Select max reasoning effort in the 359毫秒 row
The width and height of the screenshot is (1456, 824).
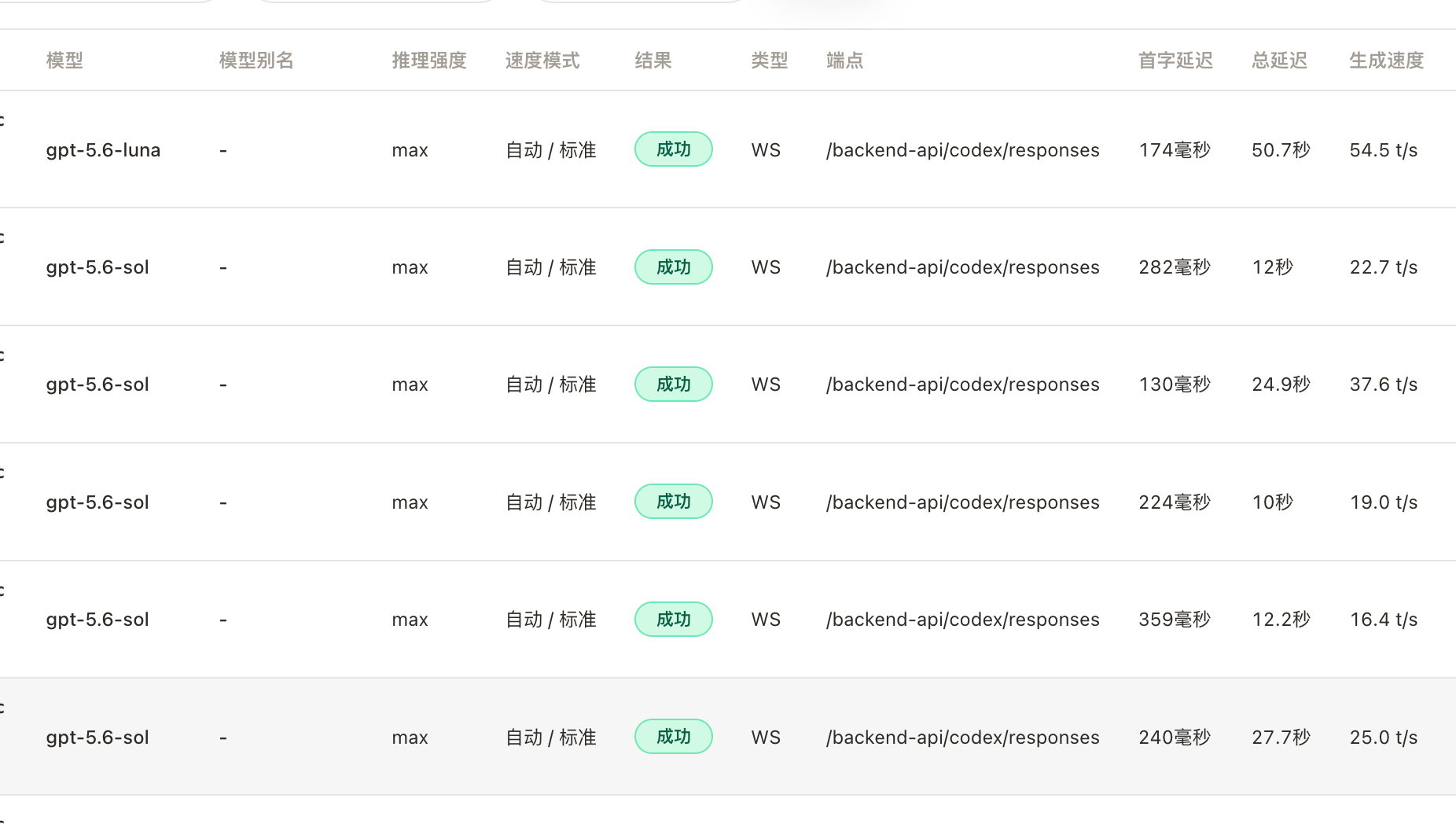[x=410, y=620]
